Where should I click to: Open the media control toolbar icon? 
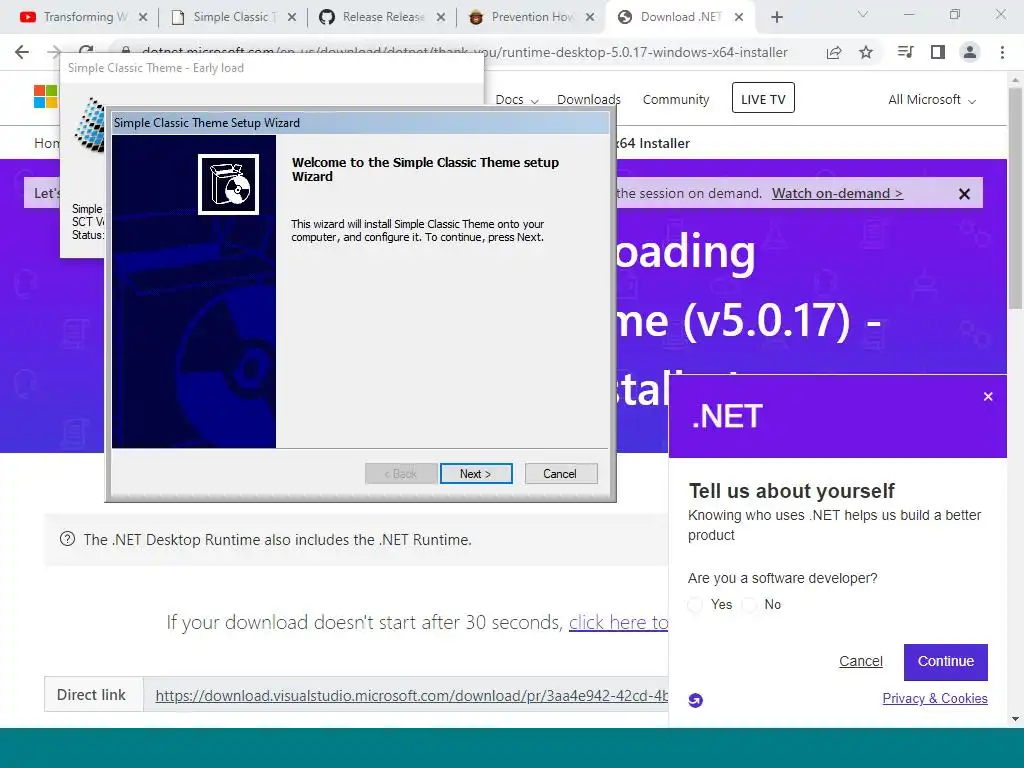click(x=905, y=52)
